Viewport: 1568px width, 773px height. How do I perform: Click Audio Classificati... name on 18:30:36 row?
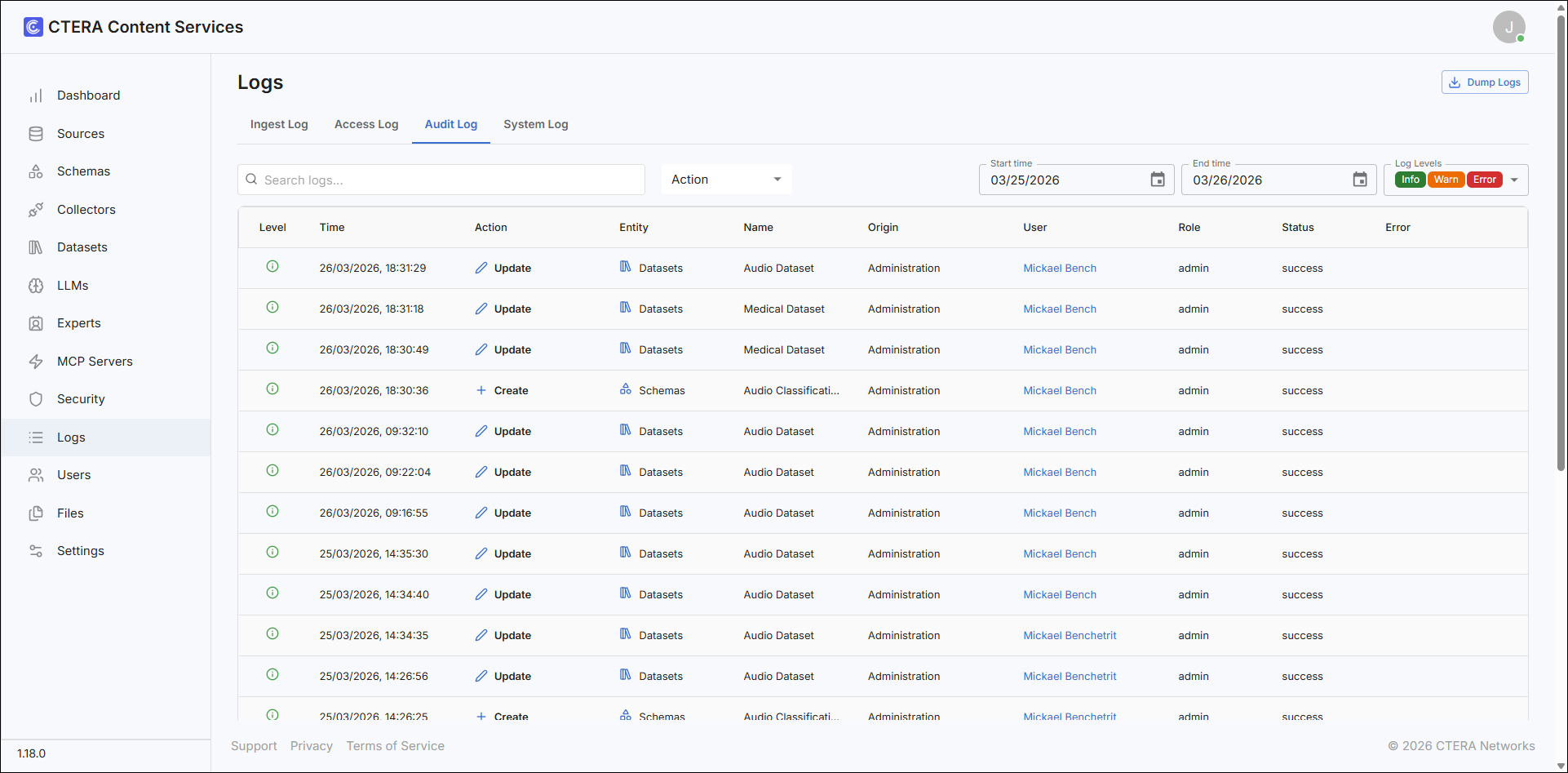[791, 391]
